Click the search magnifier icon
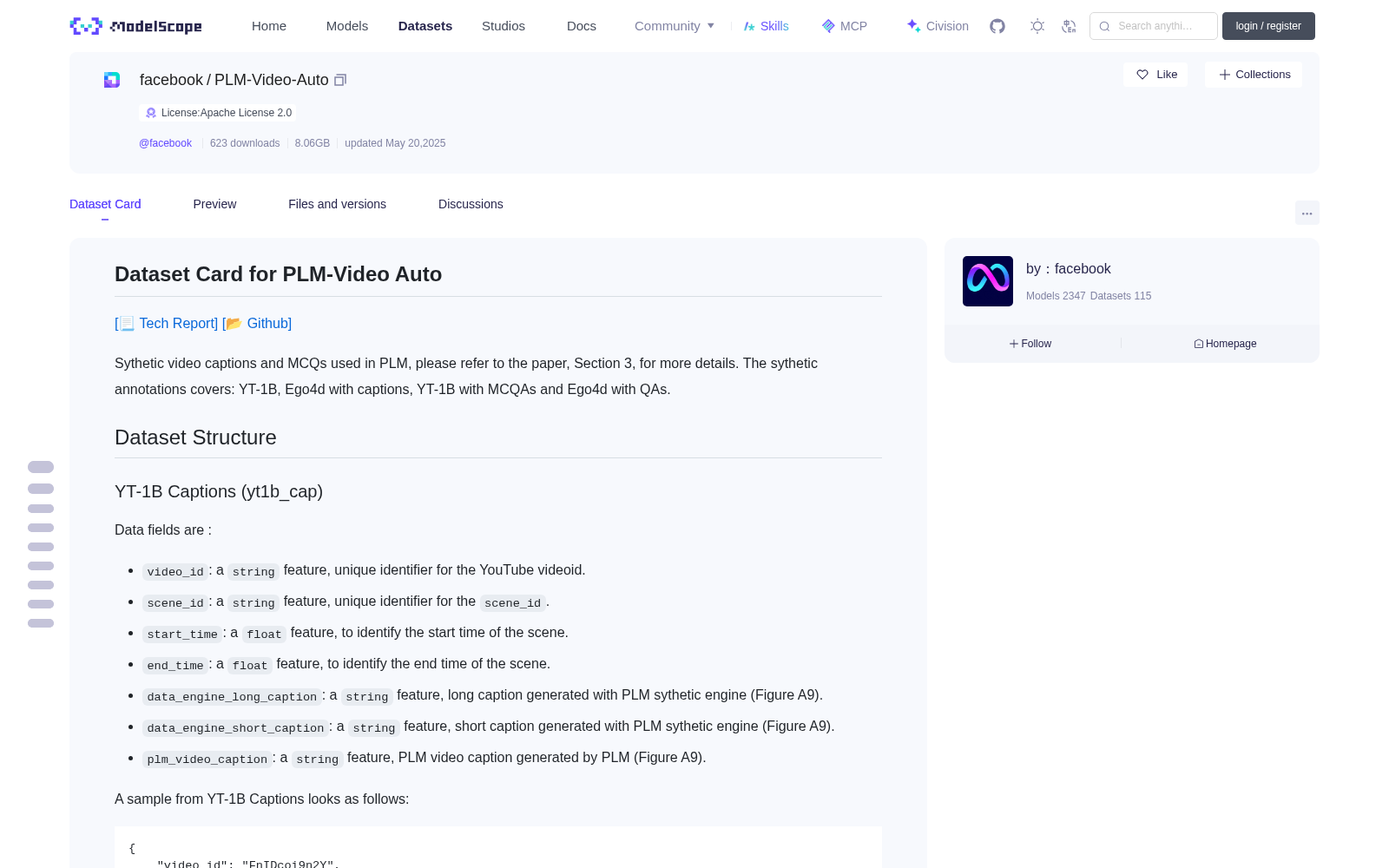Viewport: 1389px width, 868px height. (1104, 26)
